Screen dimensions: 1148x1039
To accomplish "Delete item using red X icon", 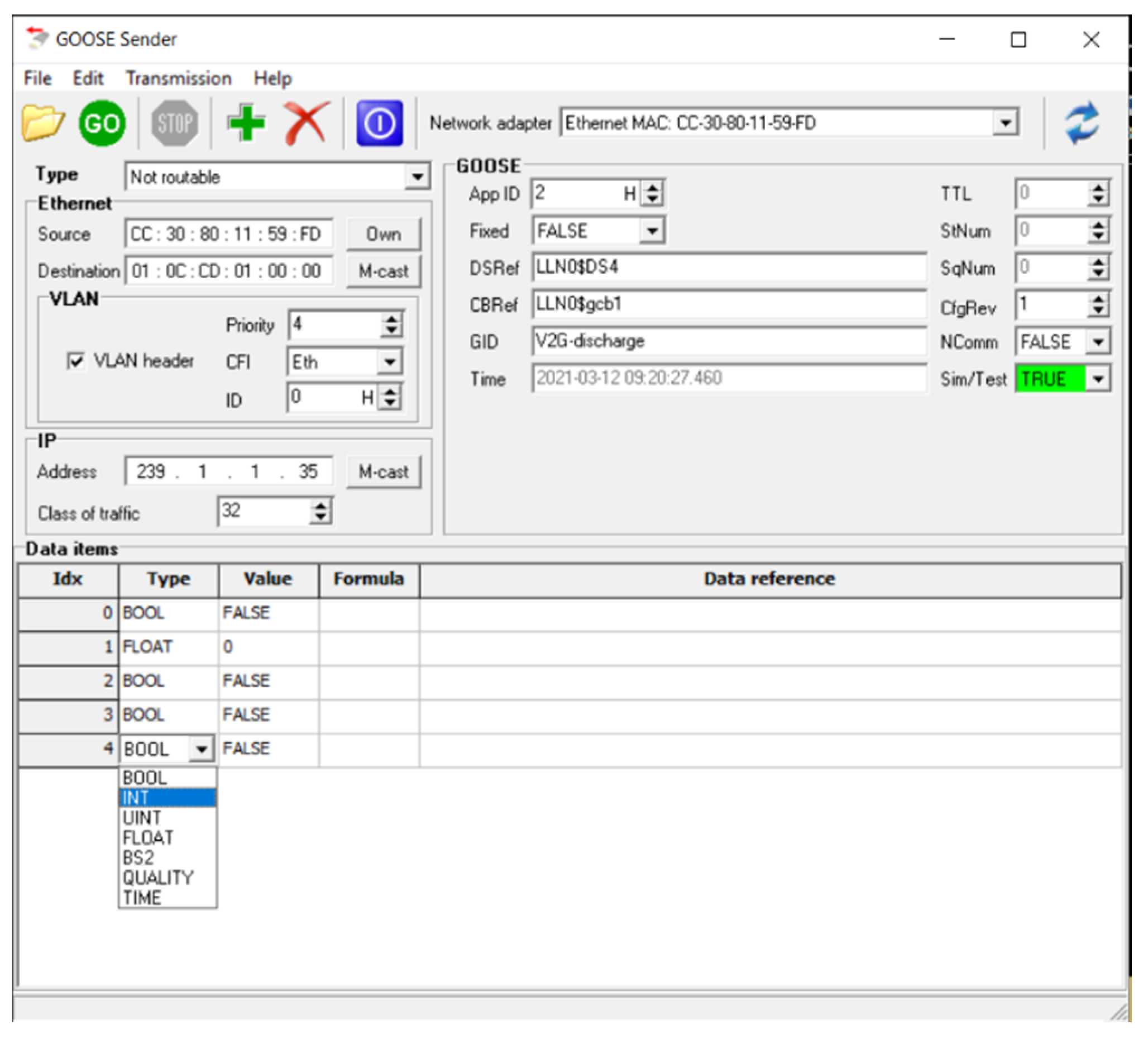I will point(307,122).
